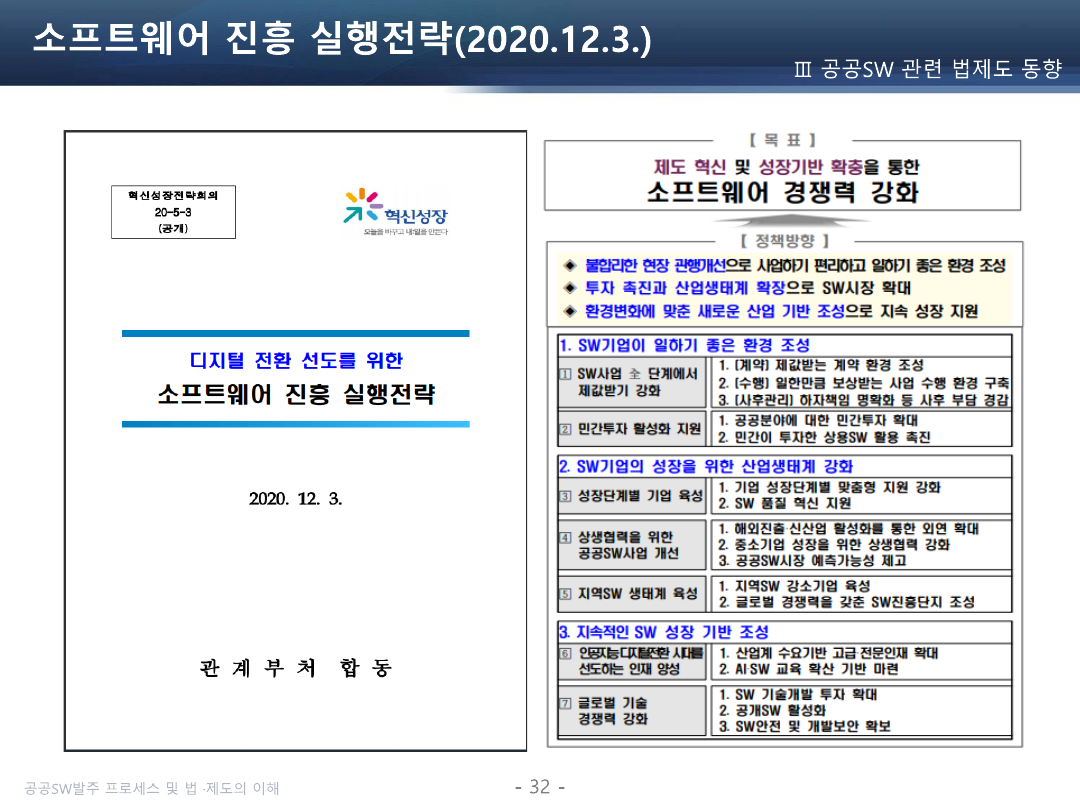Click 관계부처 합동 on the document cover
1080x810 pixels.
[296, 668]
